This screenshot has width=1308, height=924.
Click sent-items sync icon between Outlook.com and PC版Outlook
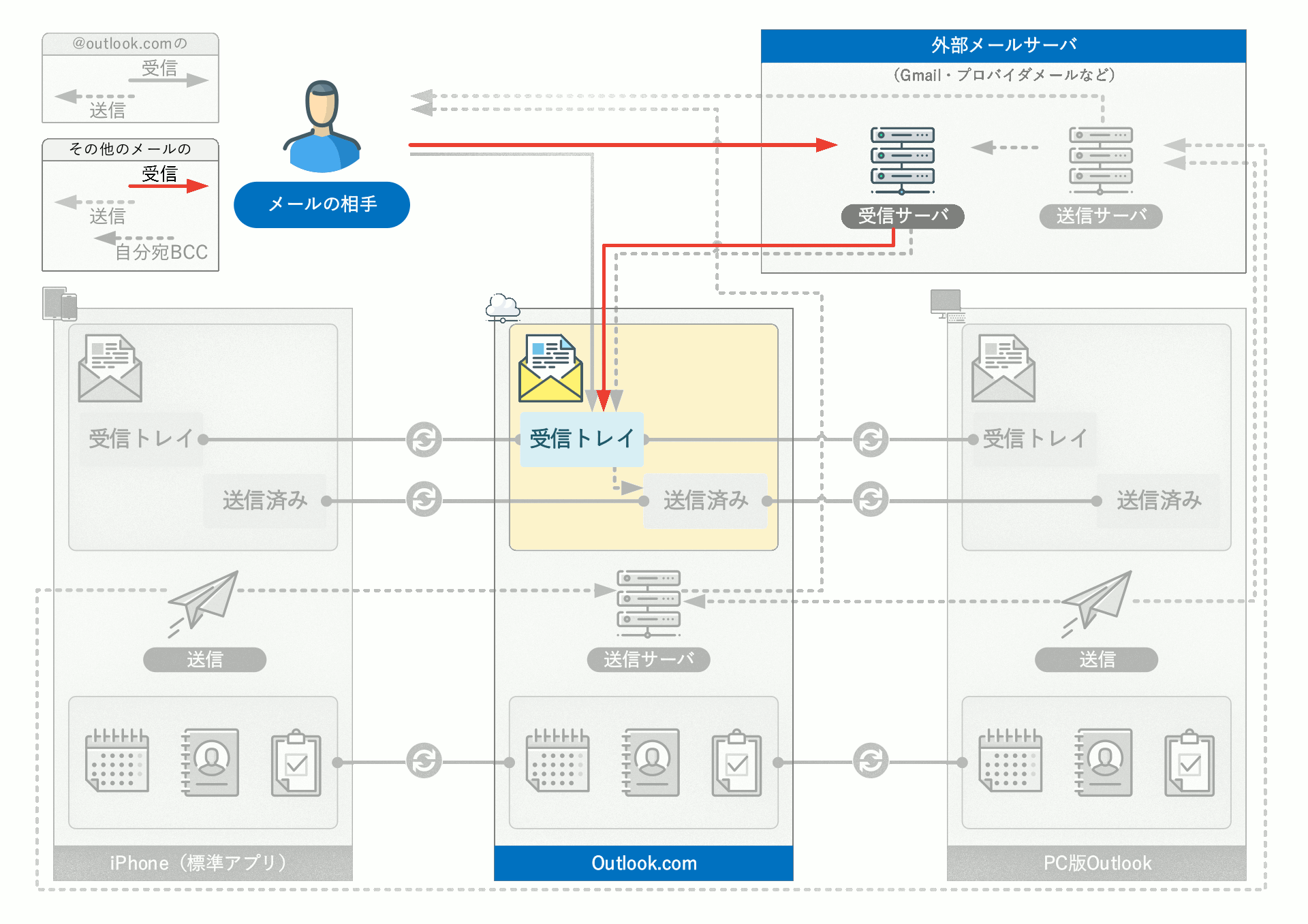(871, 499)
